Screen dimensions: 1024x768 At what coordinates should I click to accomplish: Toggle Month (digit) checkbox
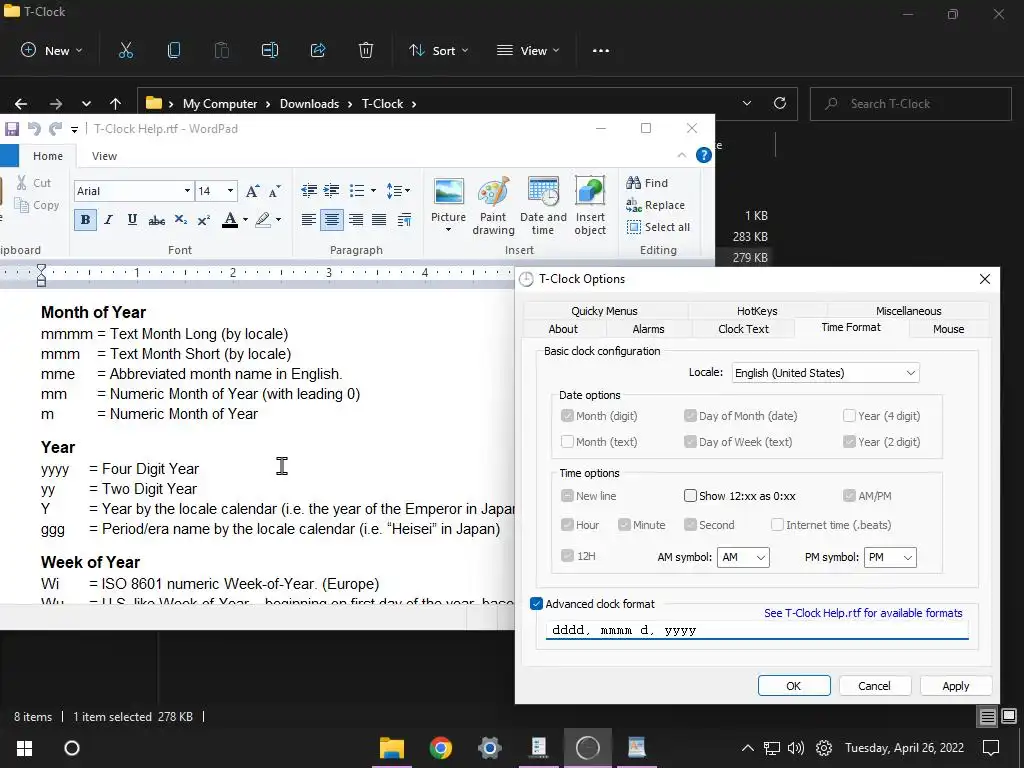tap(567, 416)
